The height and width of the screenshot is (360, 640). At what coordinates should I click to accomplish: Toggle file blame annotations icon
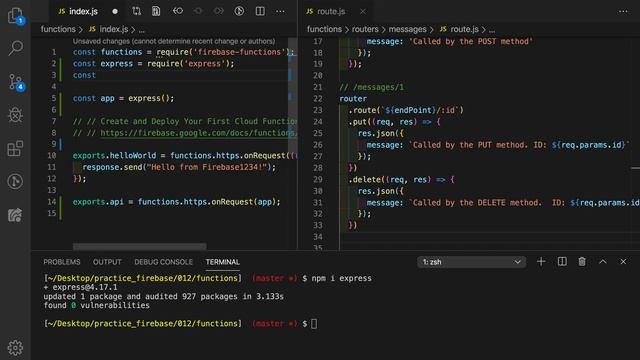[x=239, y=11]
